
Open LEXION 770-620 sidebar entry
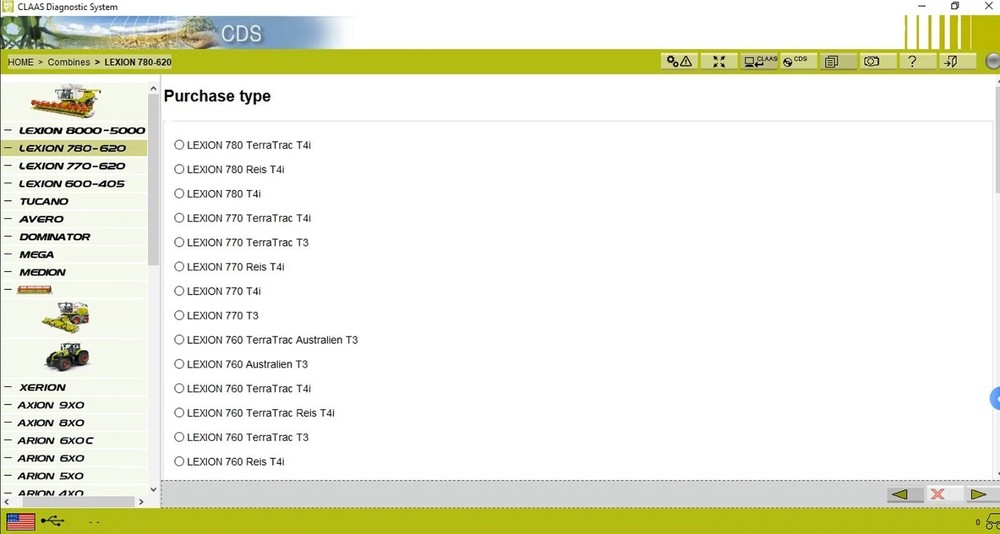[x=74, y=166]
